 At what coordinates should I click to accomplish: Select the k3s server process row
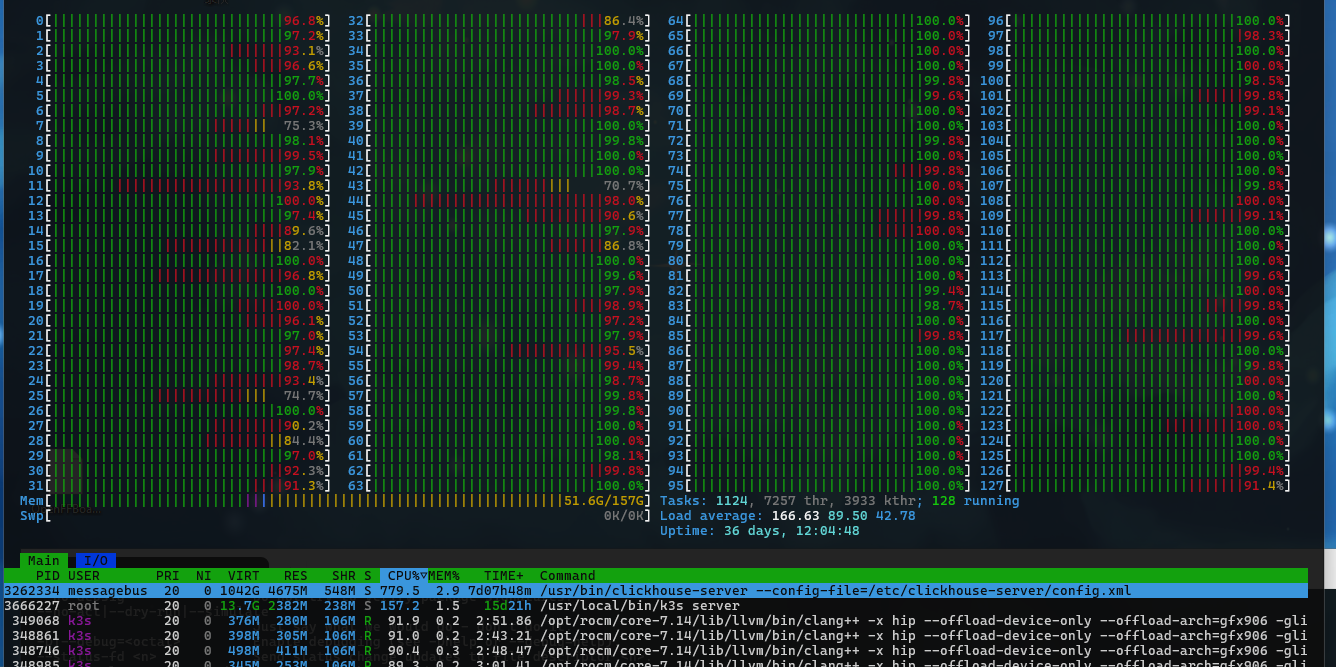654,606
